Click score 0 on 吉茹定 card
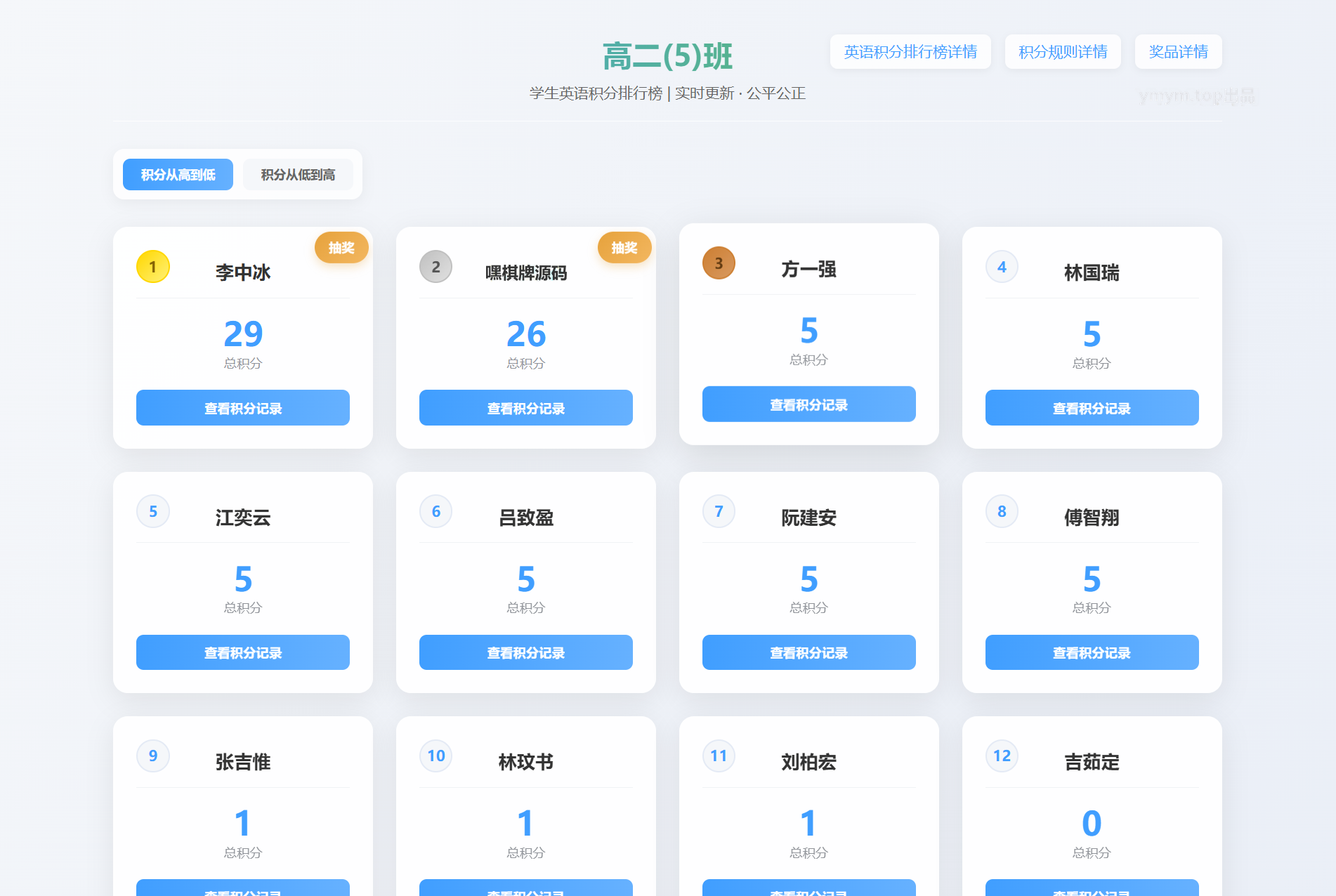Image resolution: width=1336 pixels, height=896 pixels. (x=1092, y=823)
